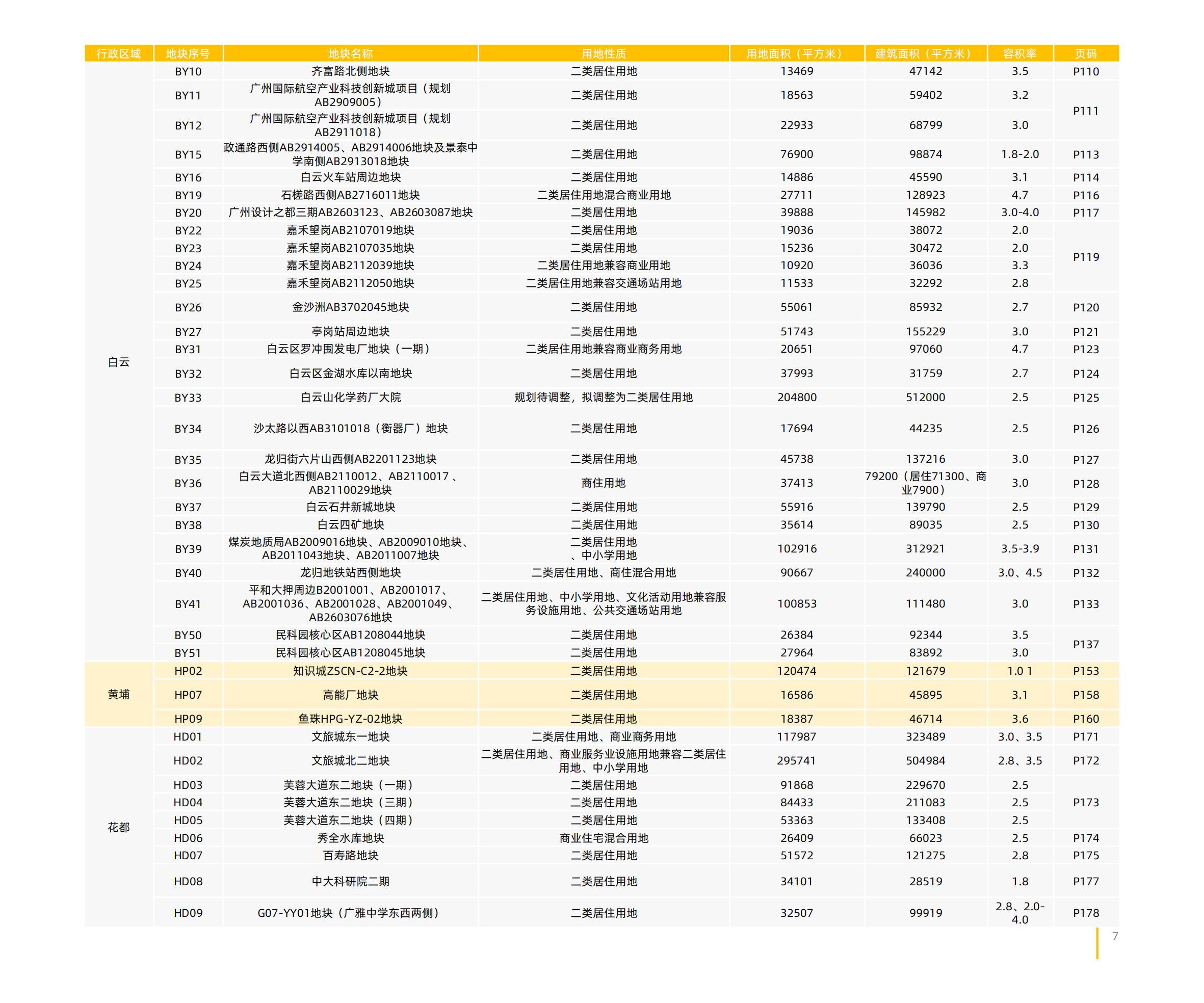Click the 用地性质 column header

(x=604, y=54)
